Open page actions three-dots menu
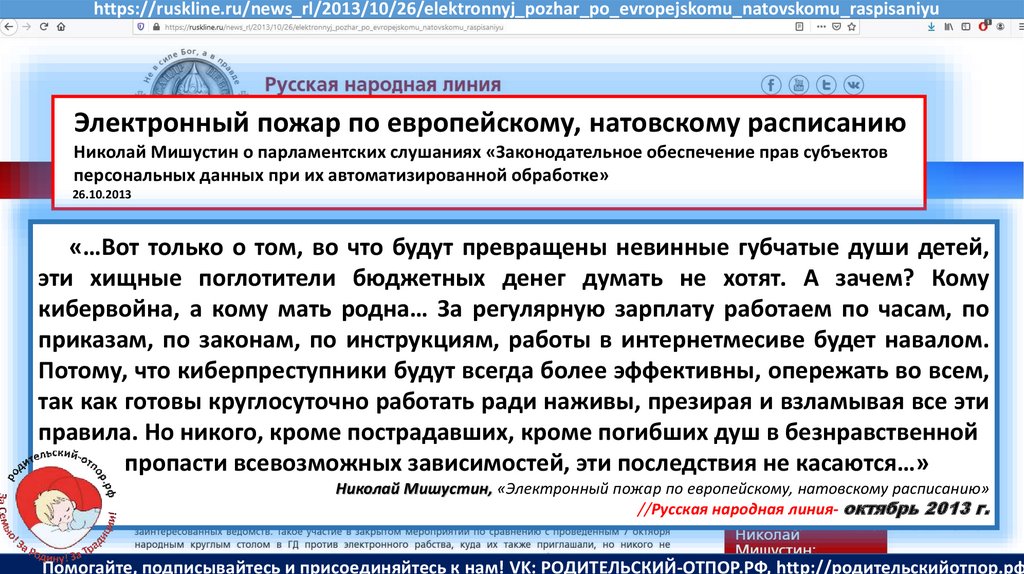The width and height of the screenshot is (1024, 574). pos(821,27)
